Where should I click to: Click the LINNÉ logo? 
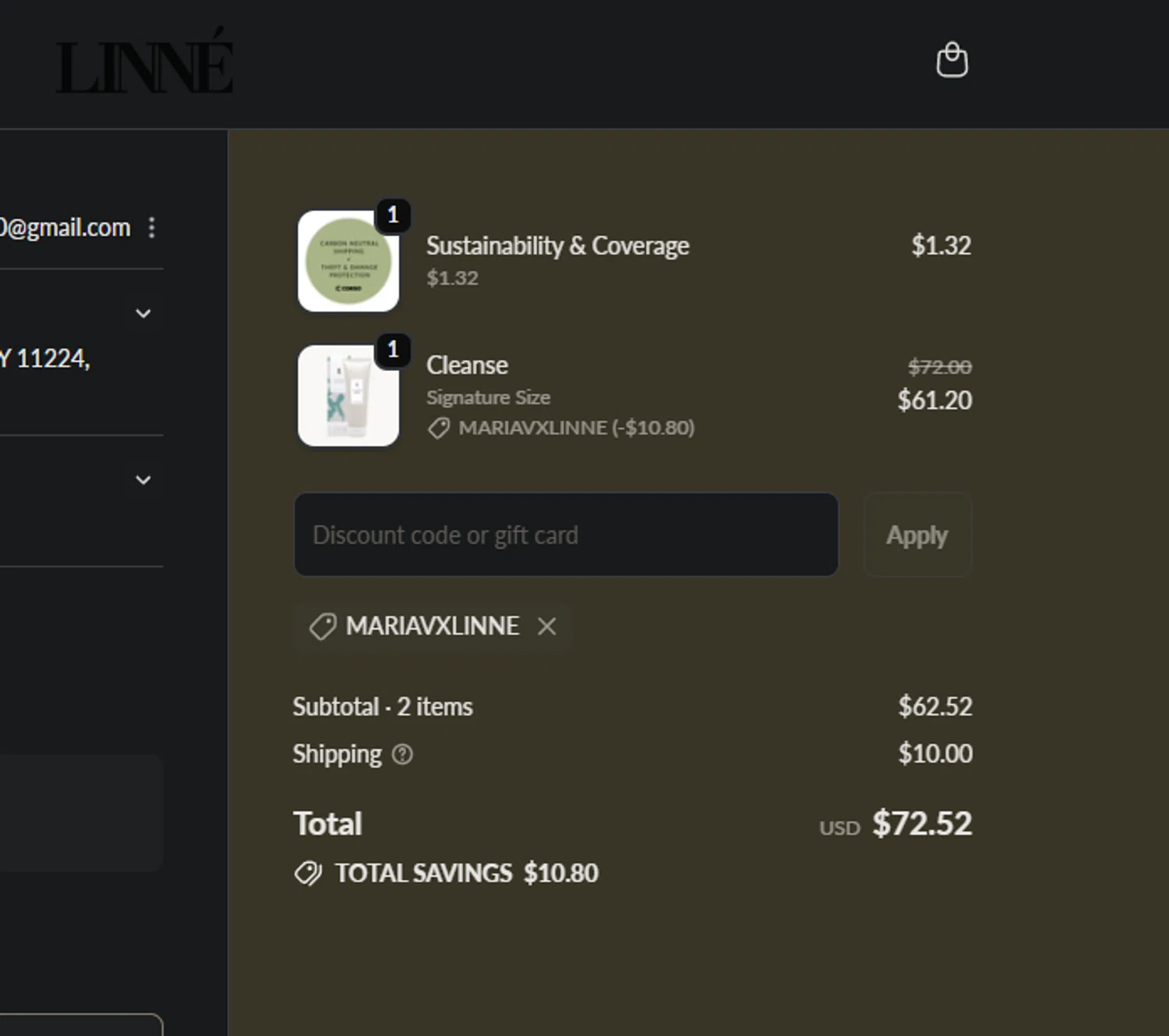point(145,62)
